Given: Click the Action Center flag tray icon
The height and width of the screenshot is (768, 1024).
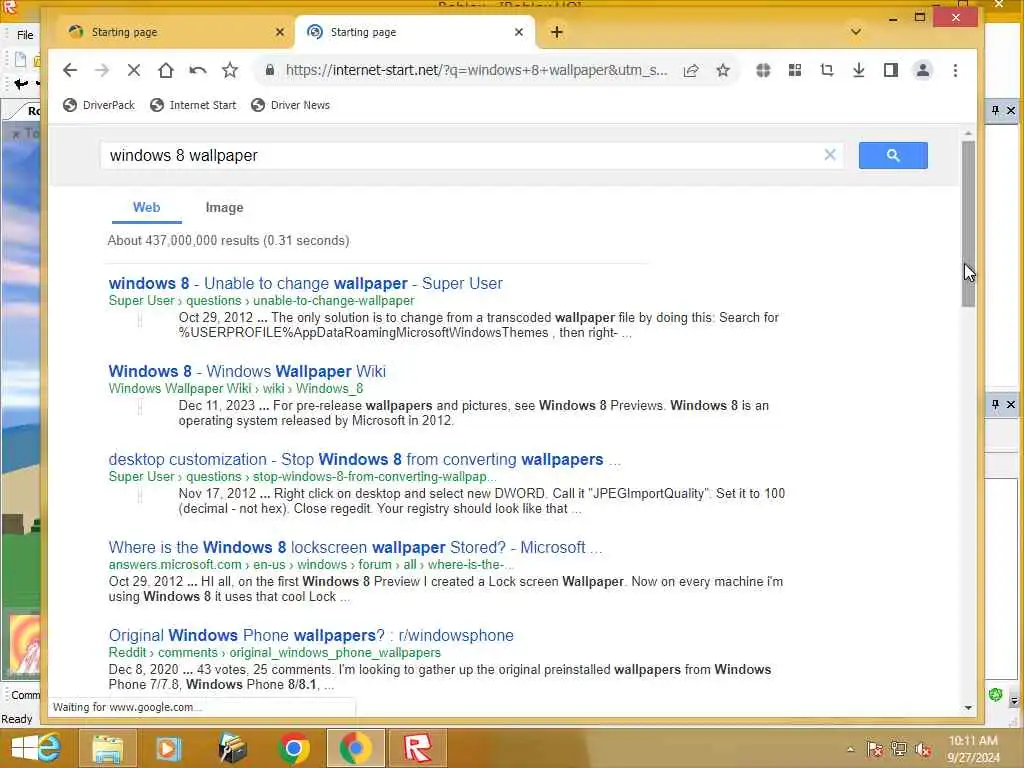Looking at the screenshot, I should [x=874, y=750].
